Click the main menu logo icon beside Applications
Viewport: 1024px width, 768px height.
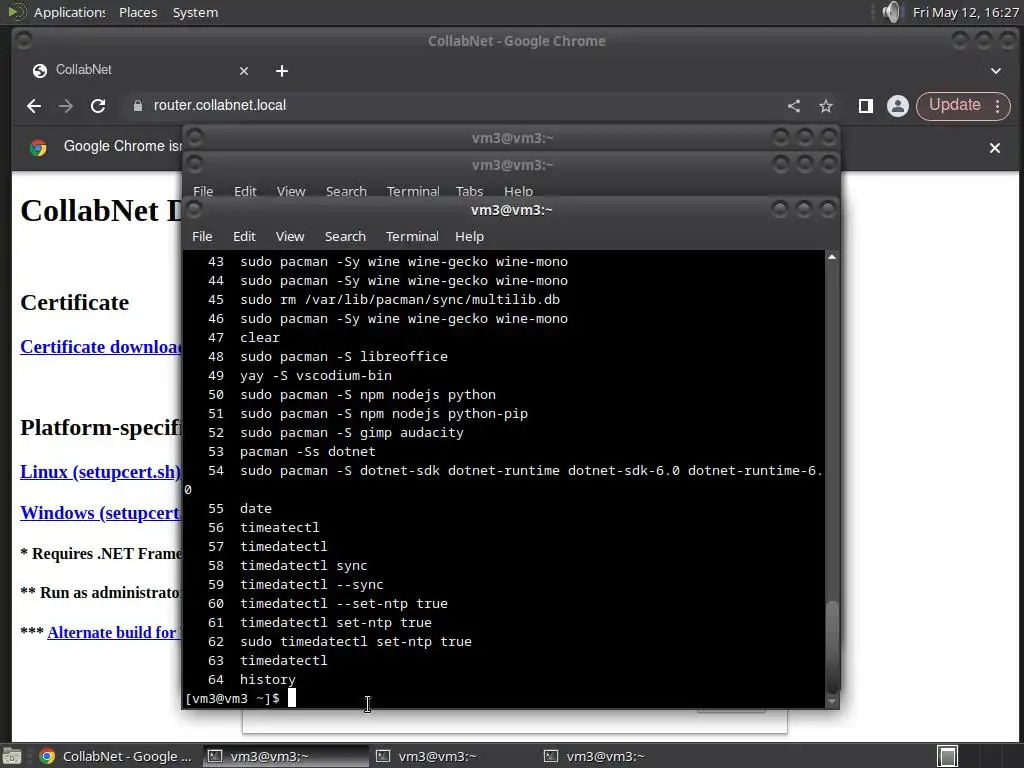[16, 12]
